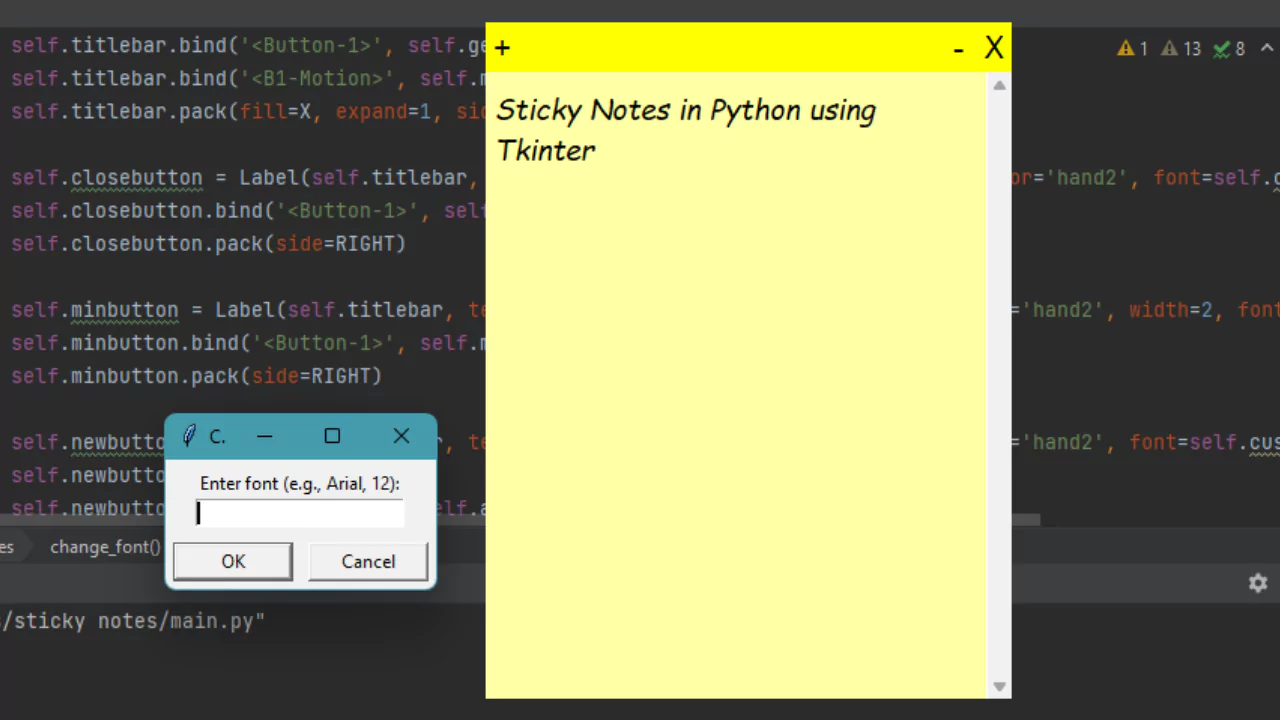1280x720 pixels.
Task: Click the plus icon to add new sticky note
Action: click(501, 47)
